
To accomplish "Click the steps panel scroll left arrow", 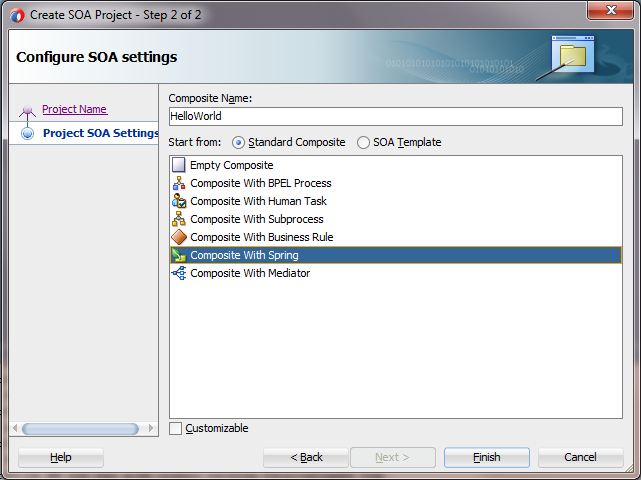I will pos(15,428).
